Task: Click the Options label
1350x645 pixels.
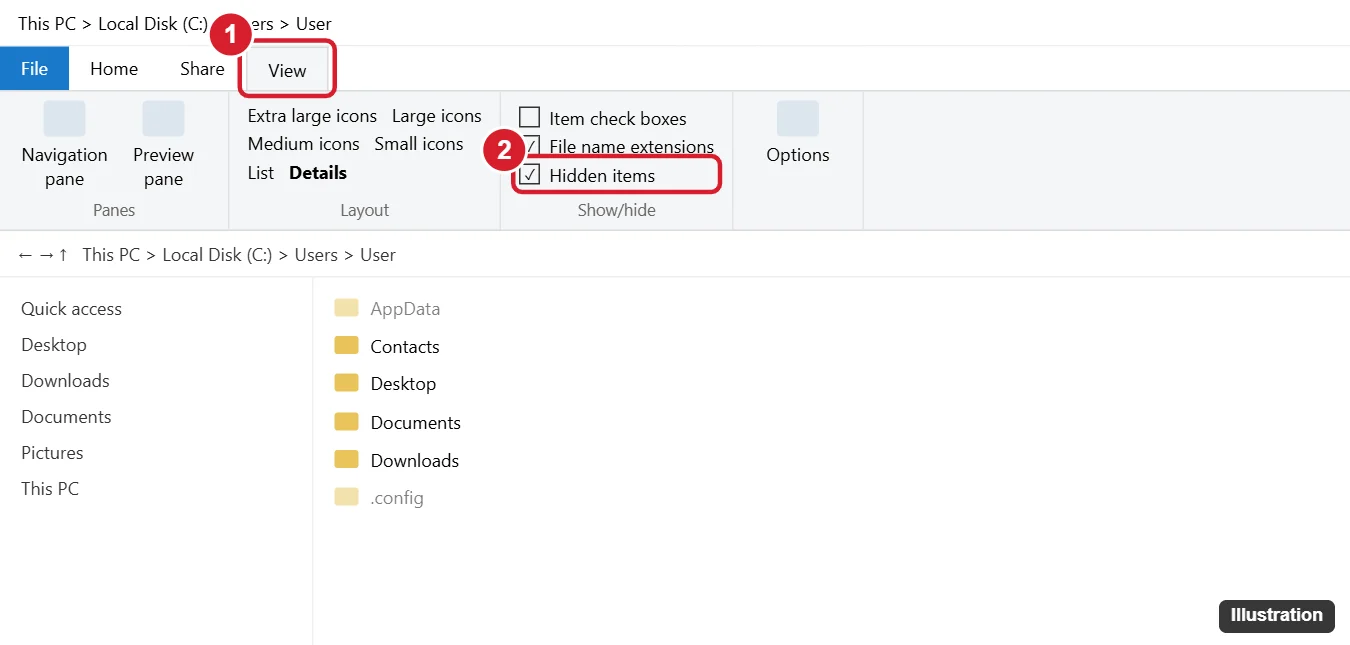Action: [798, 155]
